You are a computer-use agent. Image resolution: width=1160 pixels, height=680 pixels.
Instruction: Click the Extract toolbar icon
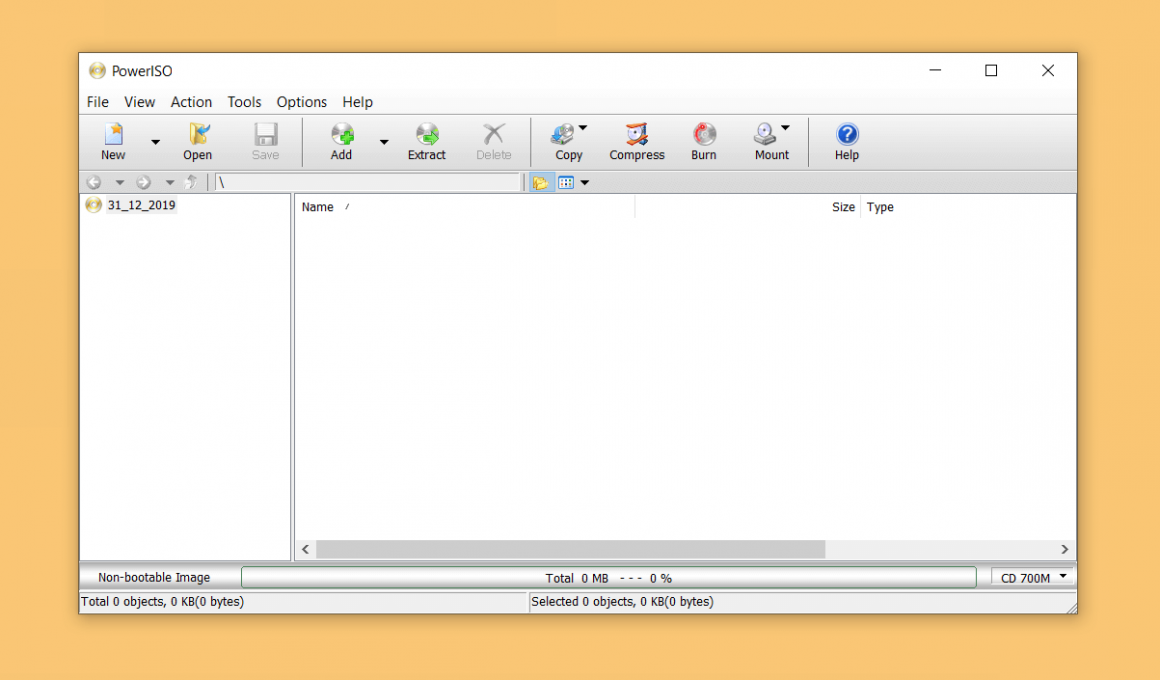pyautogui.click(x=427, y=135)
